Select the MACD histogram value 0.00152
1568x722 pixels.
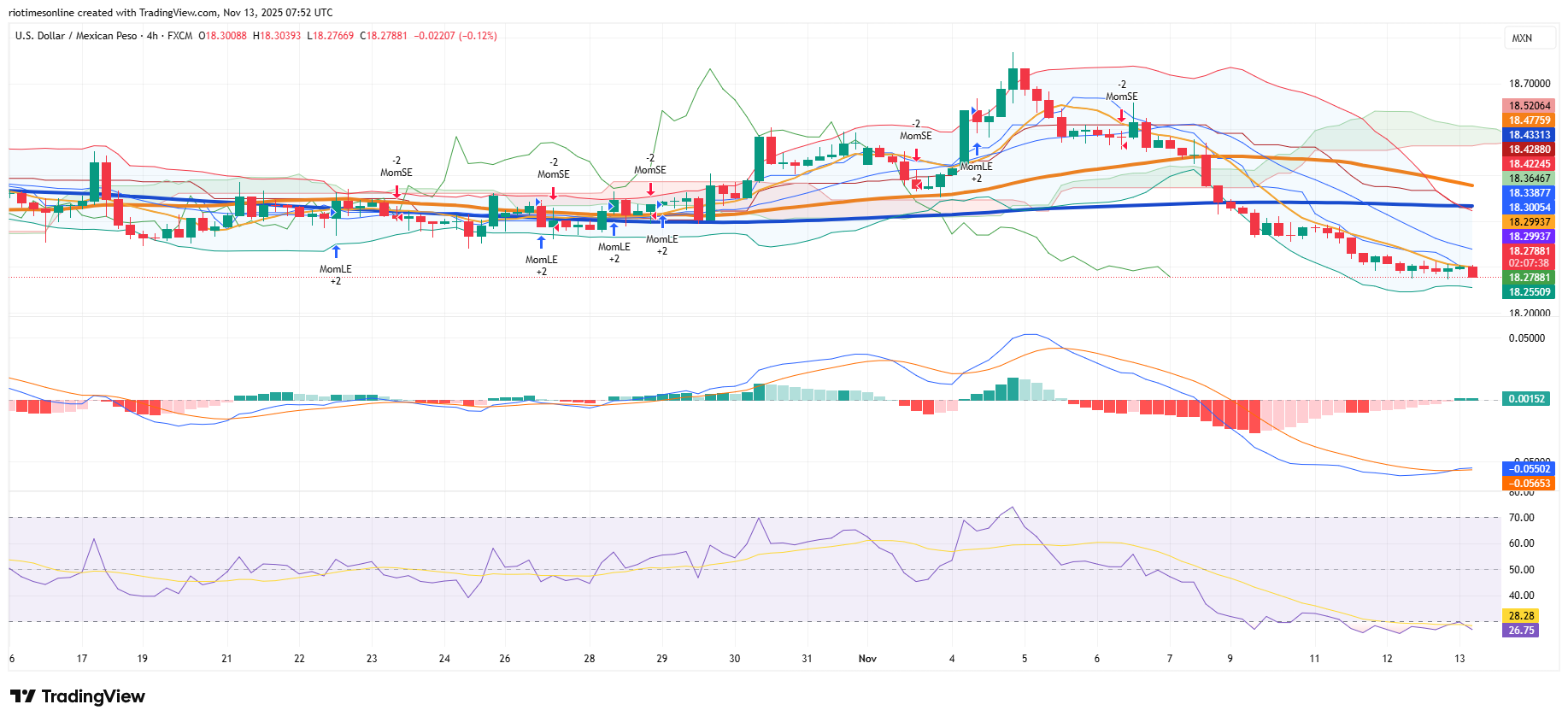(1527, 399)
